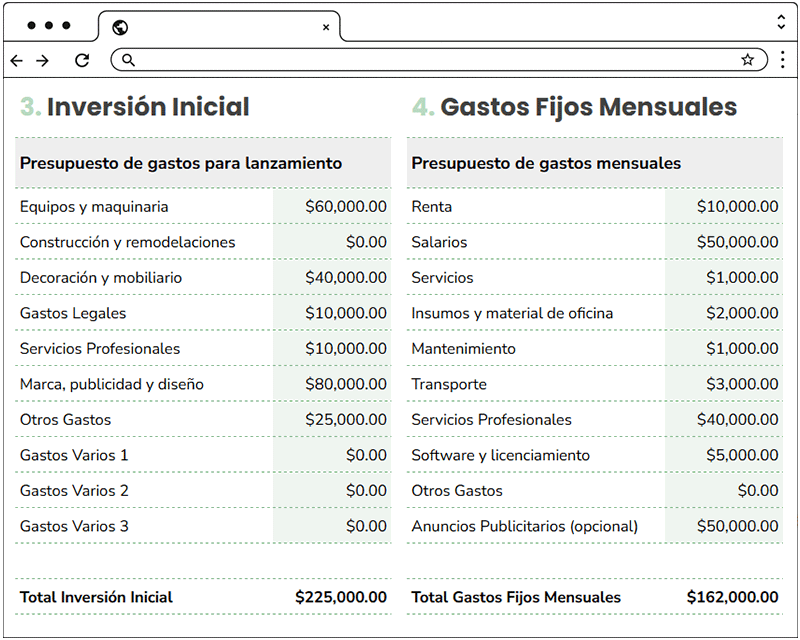
Task: Click the Salarios row label
Action: tap(439, 242)
